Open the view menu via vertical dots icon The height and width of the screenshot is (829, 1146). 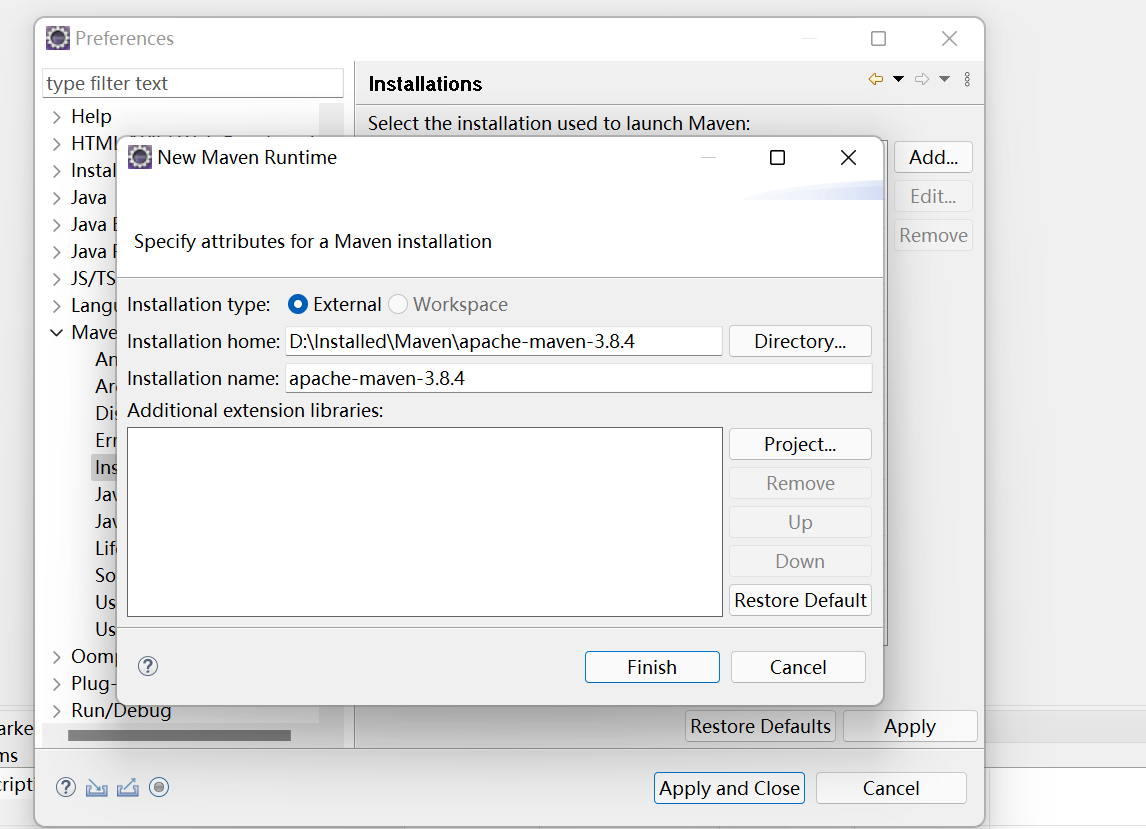coord(966,79)
